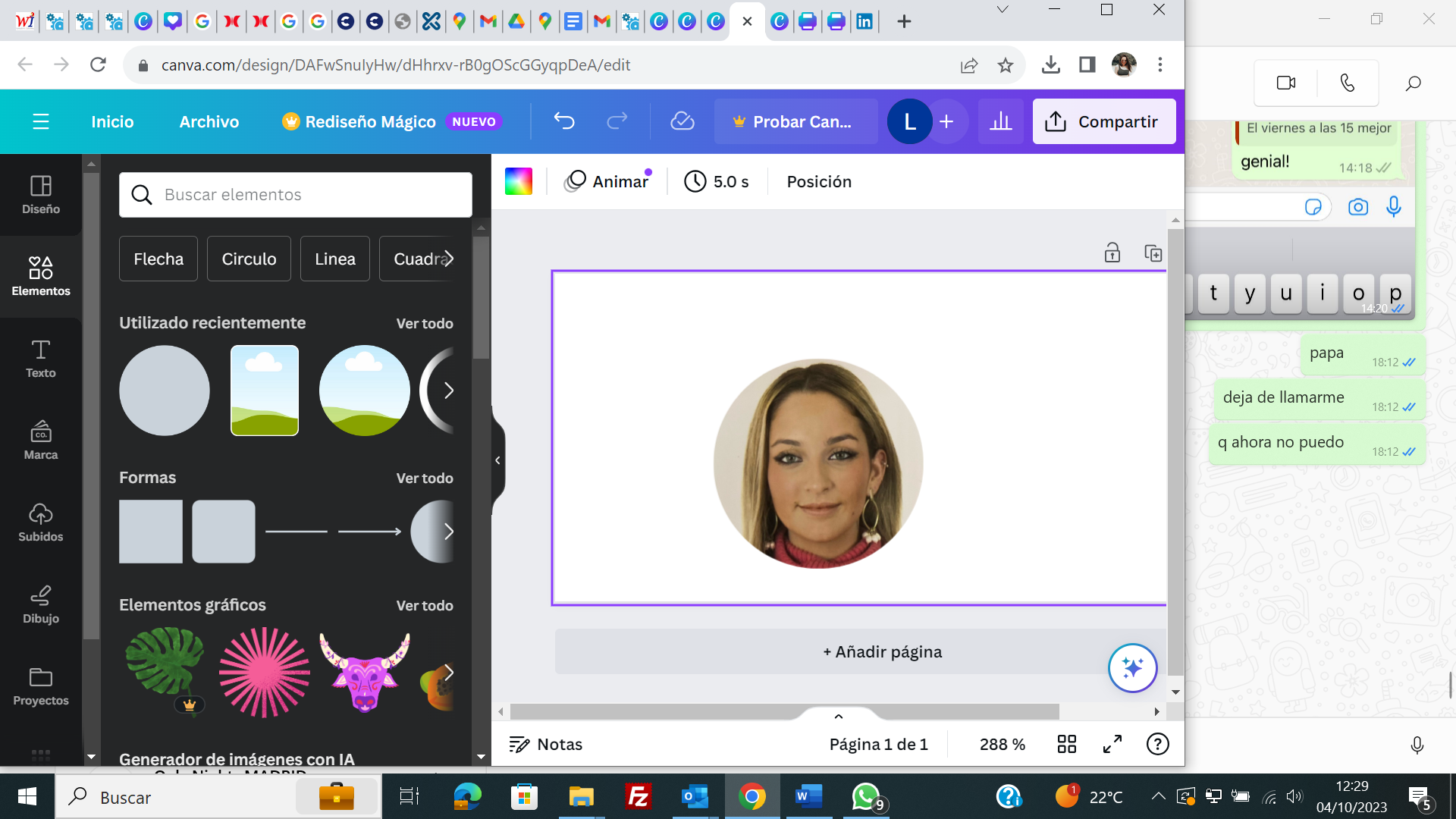
Task: Open the Animar animation options
Action: [607, 181]
